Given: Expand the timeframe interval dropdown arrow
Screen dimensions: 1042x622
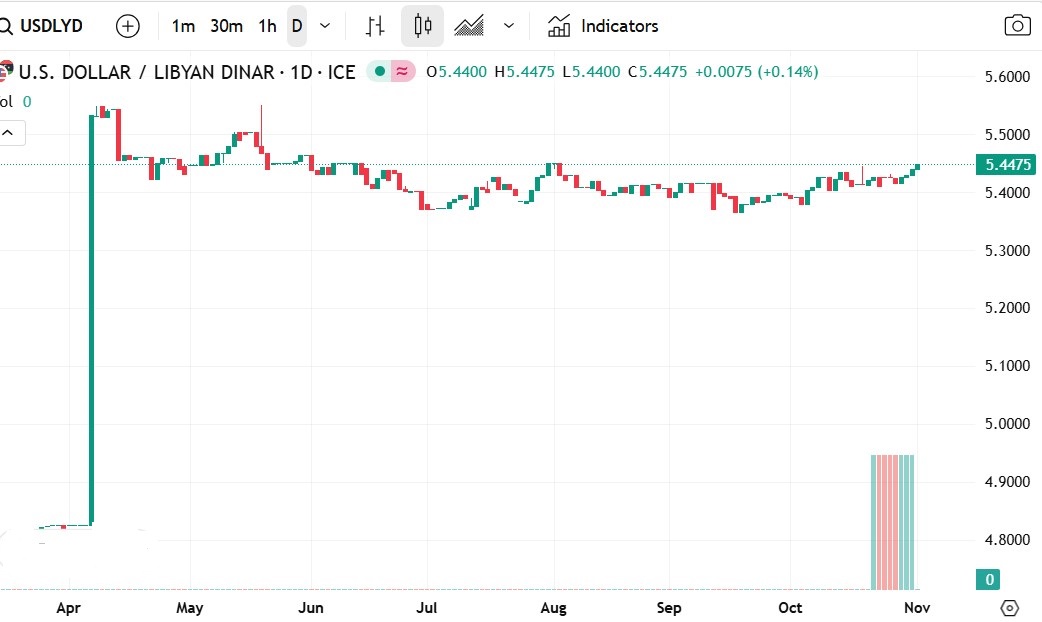Looking at the screenshot, I should 325,26.
